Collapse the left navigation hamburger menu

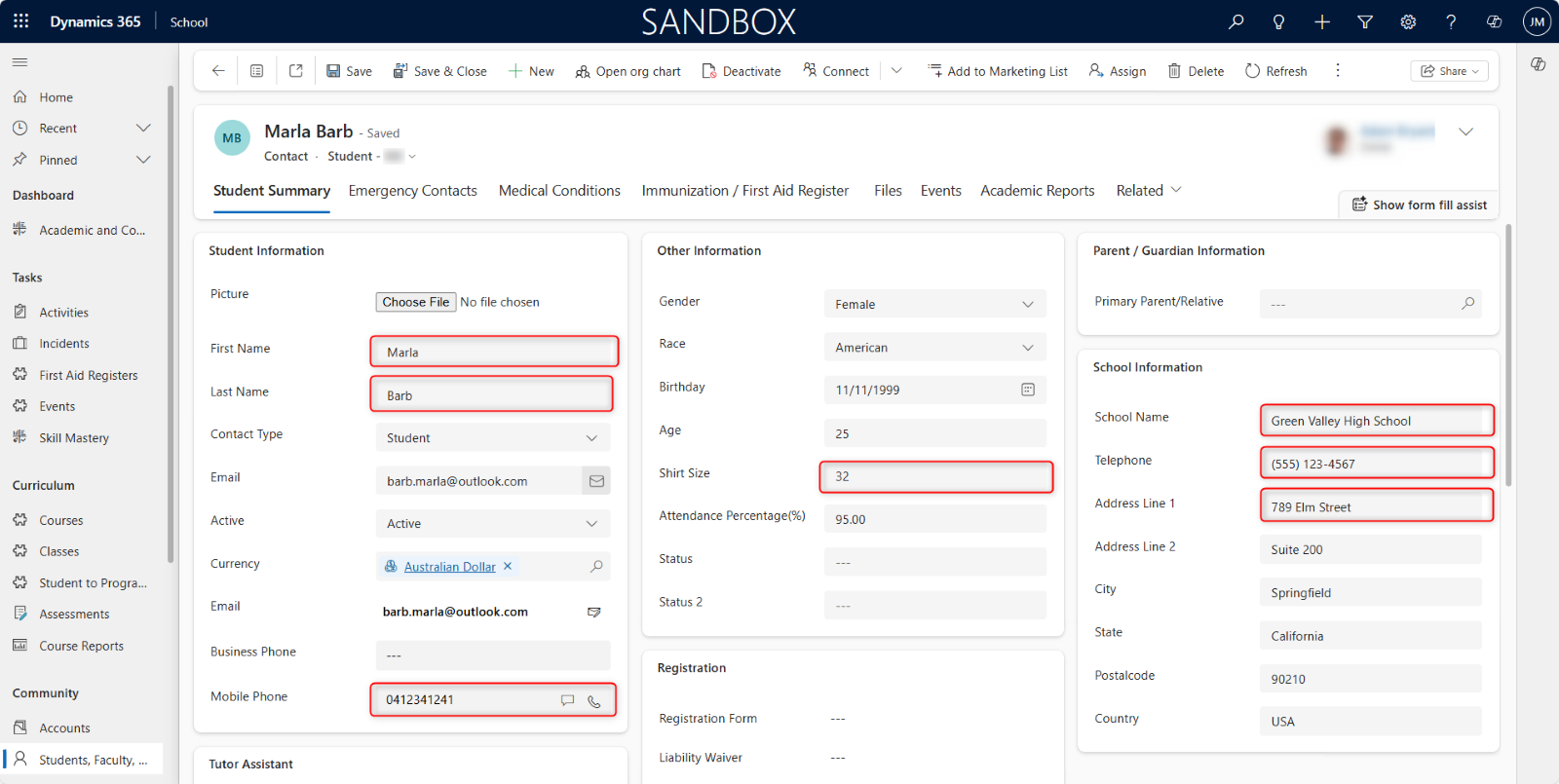(19, 62)
